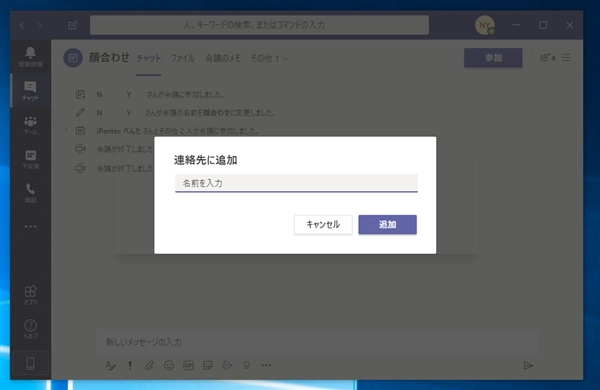Click the praise badge icon
Viewport: 600px width, 390px height.
tap(247, 366)
